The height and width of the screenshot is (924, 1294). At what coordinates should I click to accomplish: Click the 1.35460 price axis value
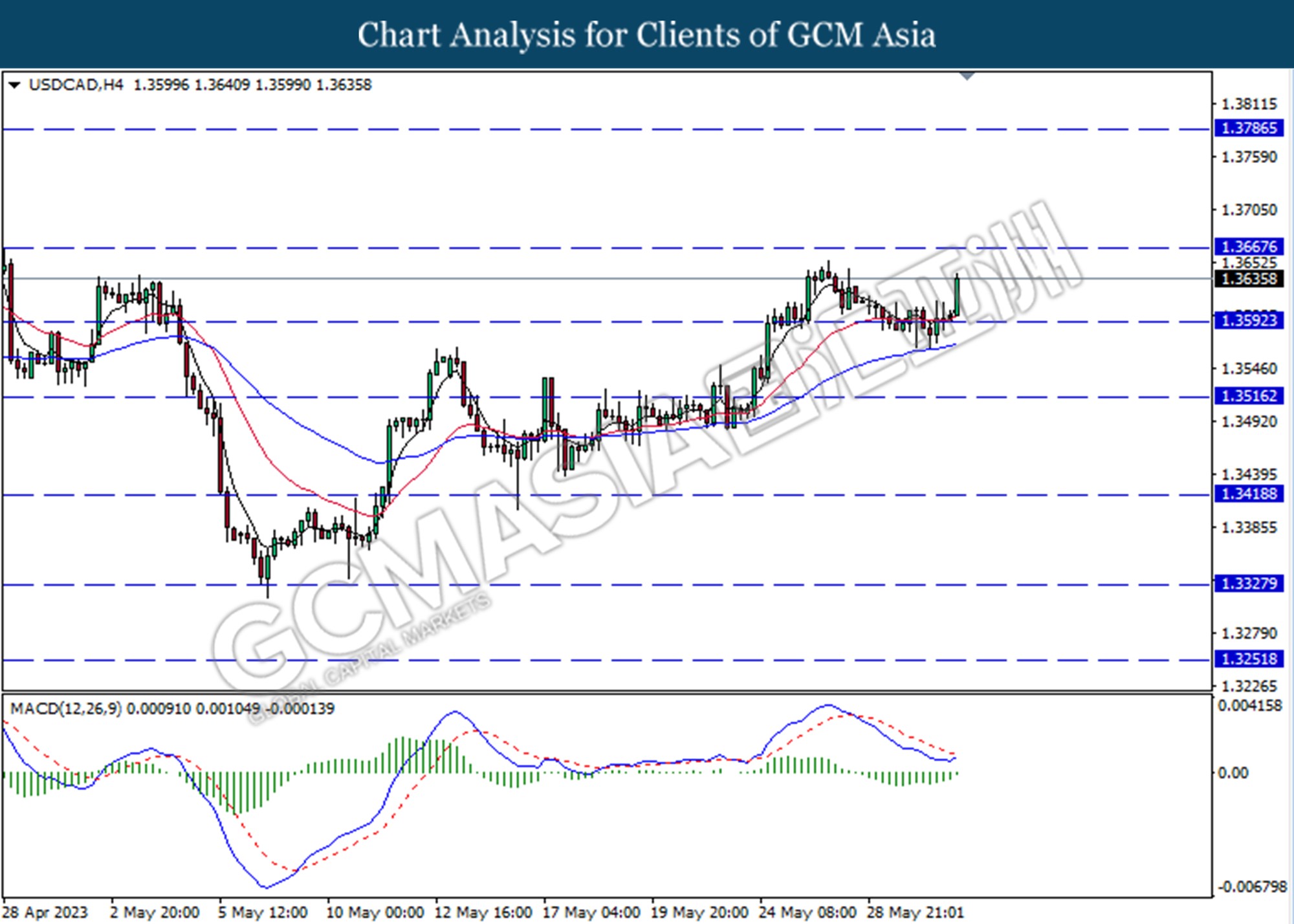point(1249,368)
